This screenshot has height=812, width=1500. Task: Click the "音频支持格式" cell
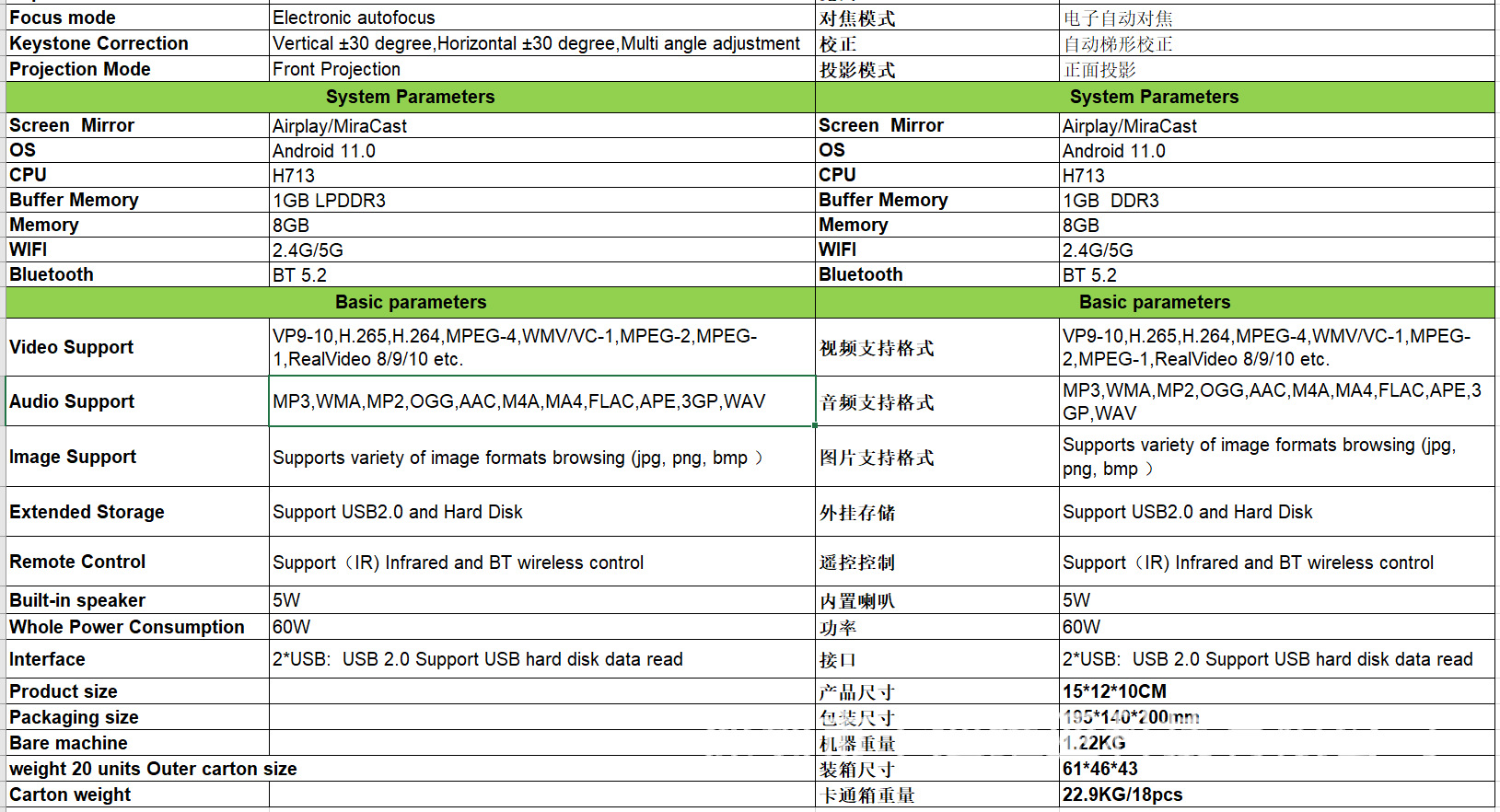[x=937, y=401]
